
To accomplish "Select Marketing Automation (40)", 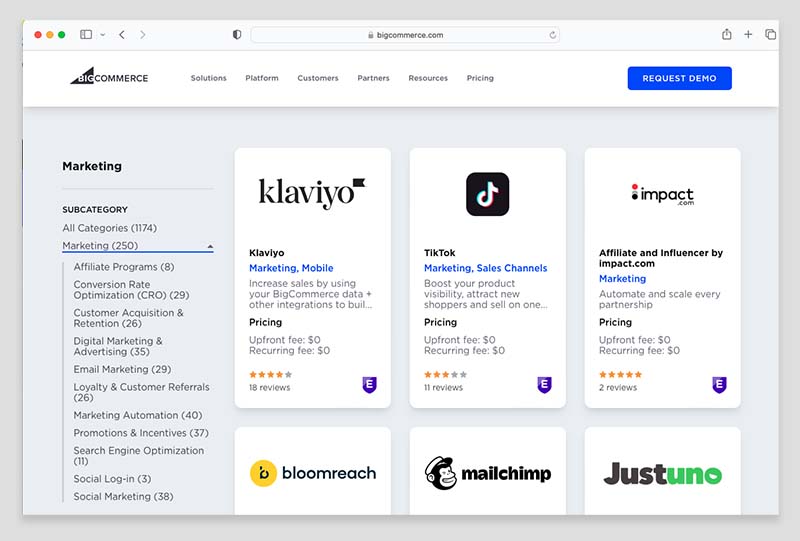I will pyautogui.click(x=138, y=415).
